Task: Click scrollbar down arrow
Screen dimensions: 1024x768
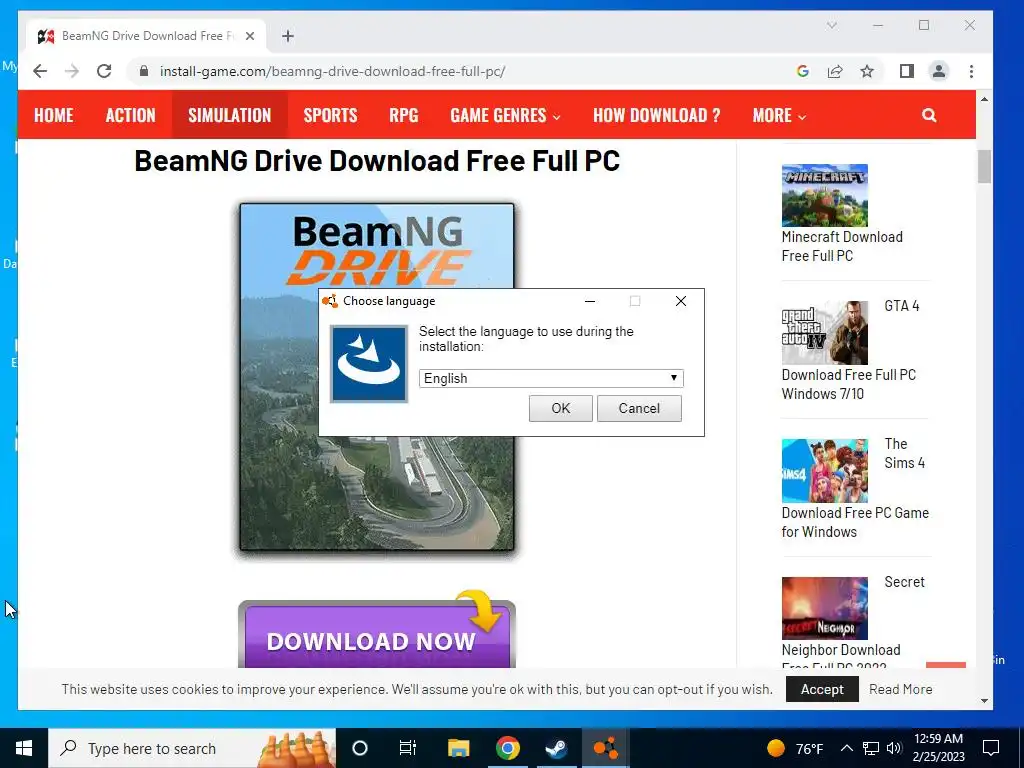Action: click(984, 701)
